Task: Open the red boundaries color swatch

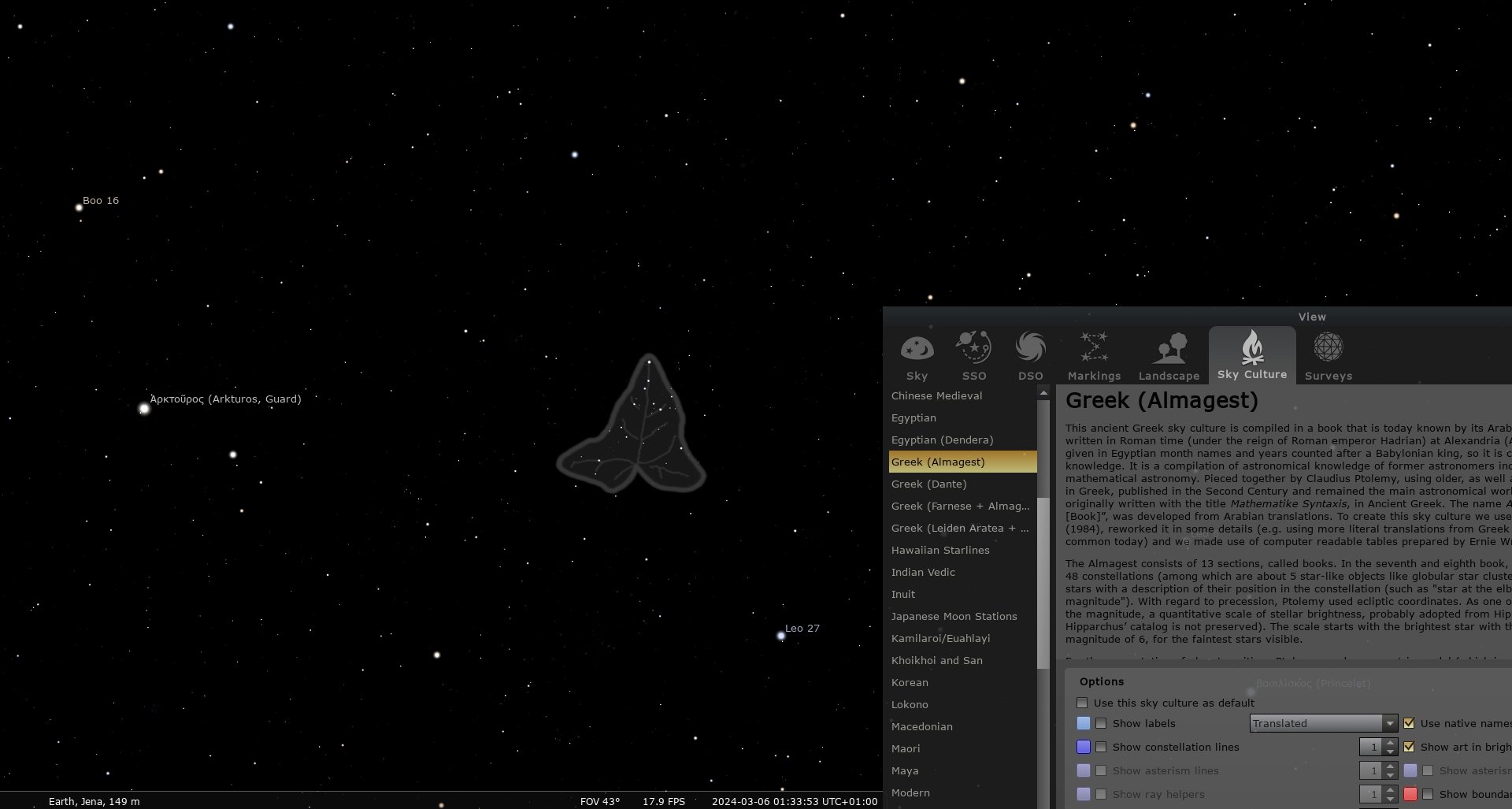Action: [x=1410, y=794]
